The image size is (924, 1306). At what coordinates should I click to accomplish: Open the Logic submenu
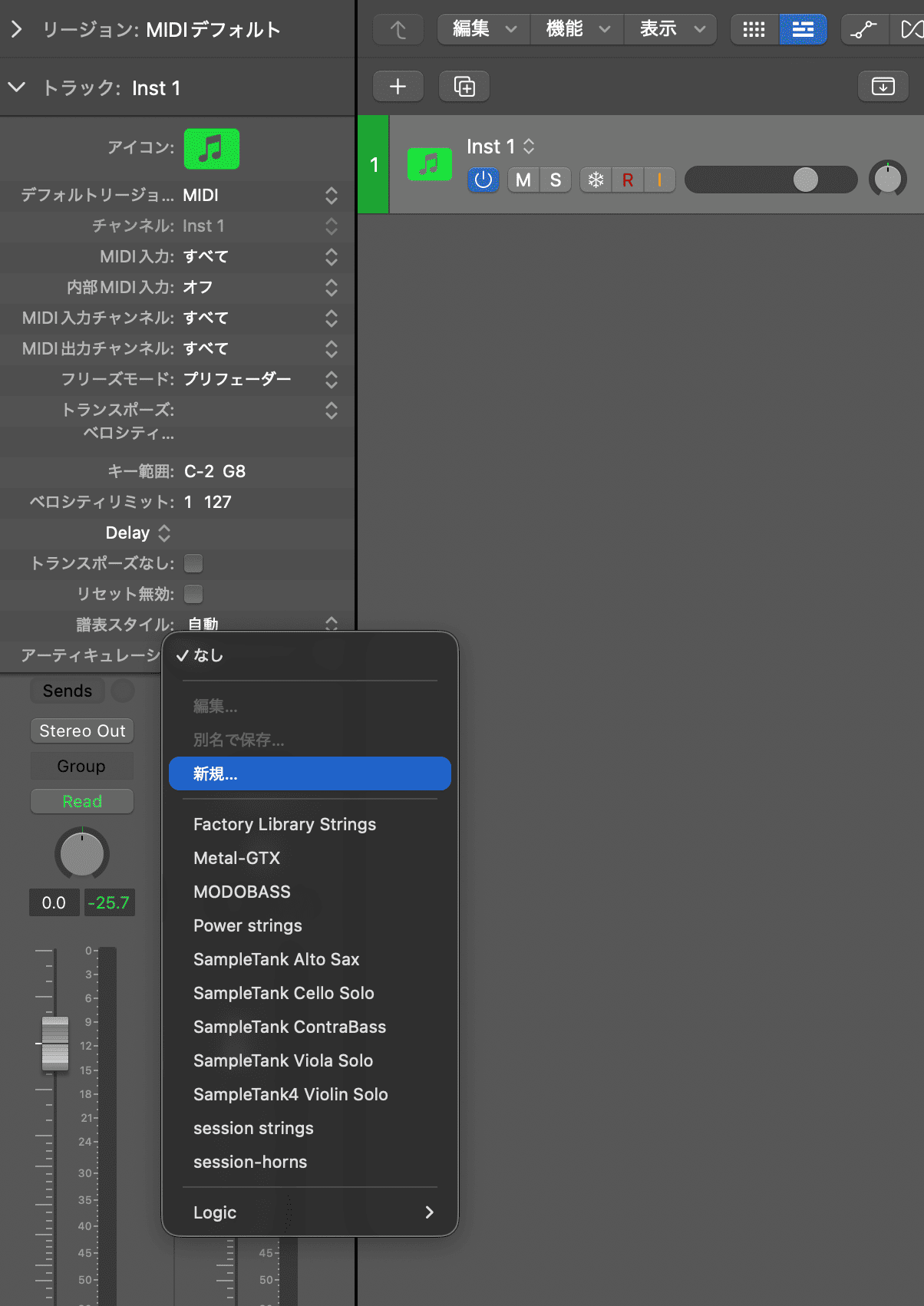[310, 1212]
